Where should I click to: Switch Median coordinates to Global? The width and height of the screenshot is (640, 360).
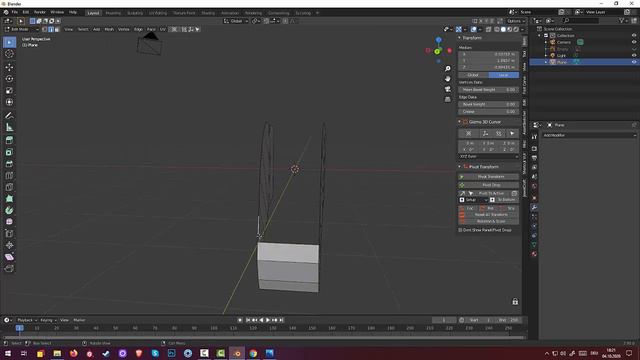pos(473,75)
